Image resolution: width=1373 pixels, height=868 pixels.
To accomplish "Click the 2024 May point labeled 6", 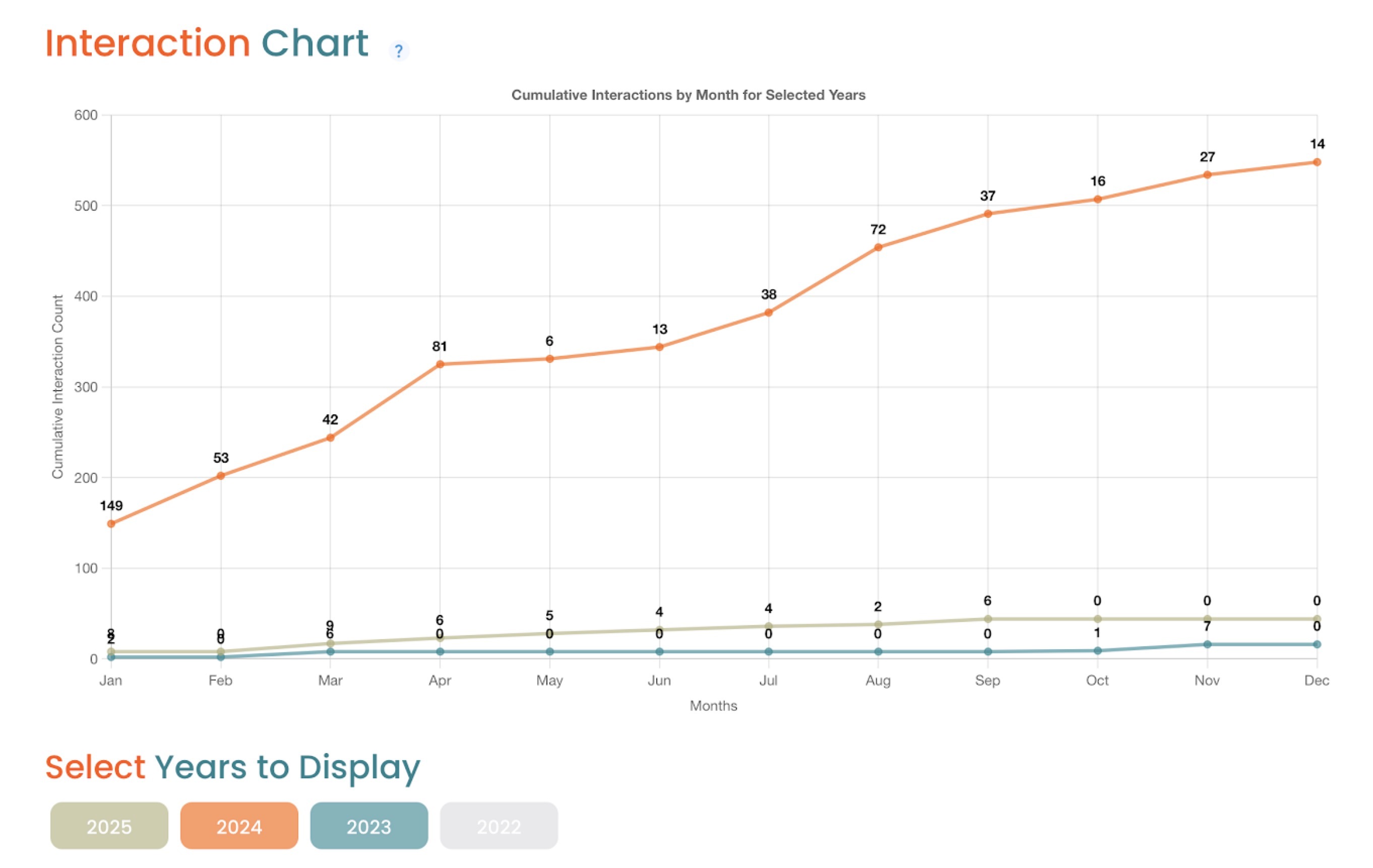I will pyautogui.click(x=550, y=359).
